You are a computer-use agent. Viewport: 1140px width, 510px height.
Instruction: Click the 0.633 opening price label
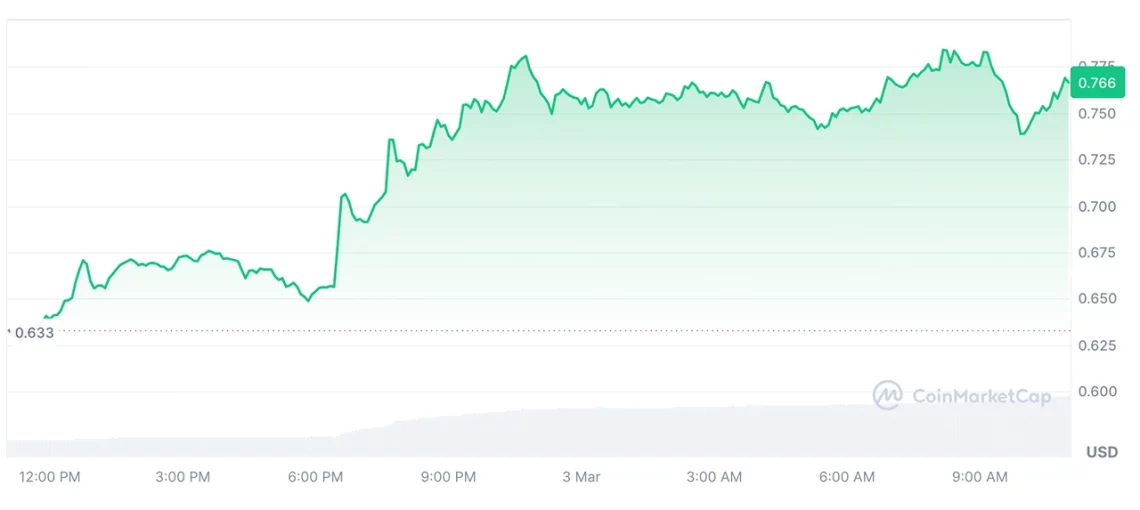point(33,333)
